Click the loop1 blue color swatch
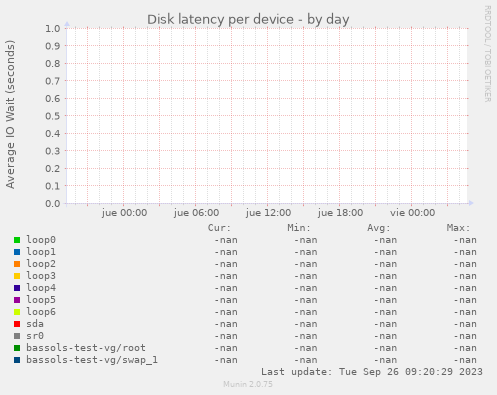497x395 pixels. 17,252
